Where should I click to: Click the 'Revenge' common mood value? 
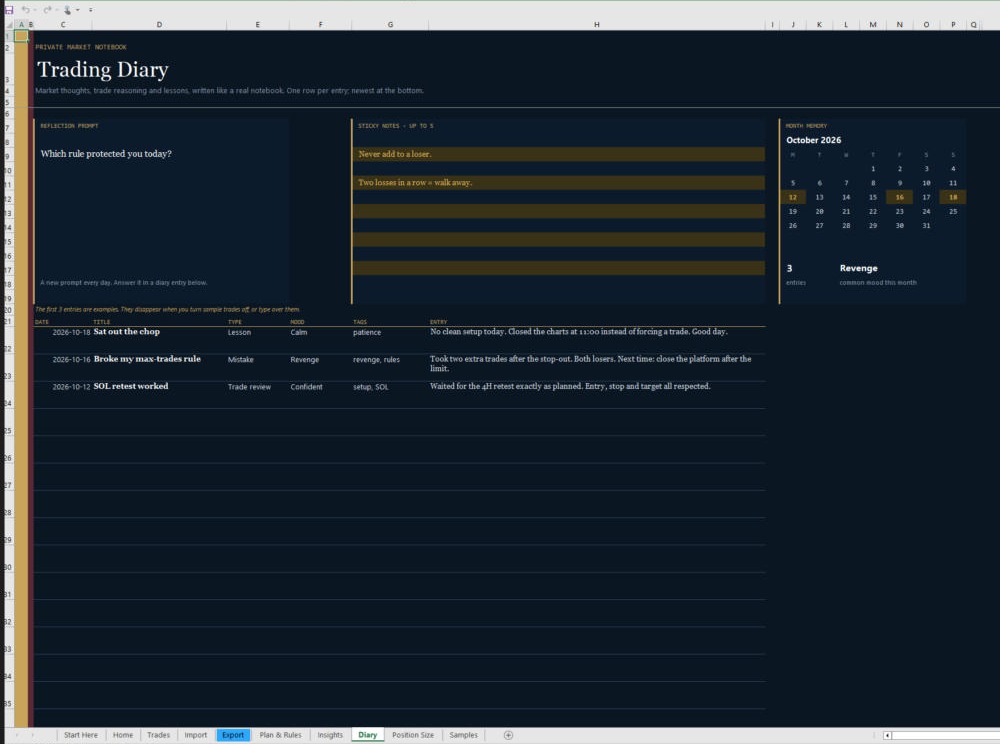pos(858,268)
